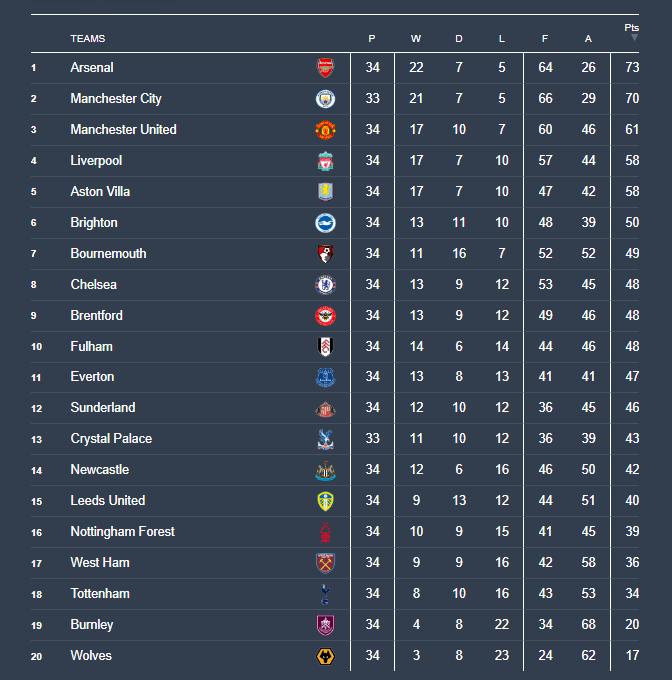This screenshot has height=680, width=672.
Task: Click the Arsenal club crest
Action: 325,68
